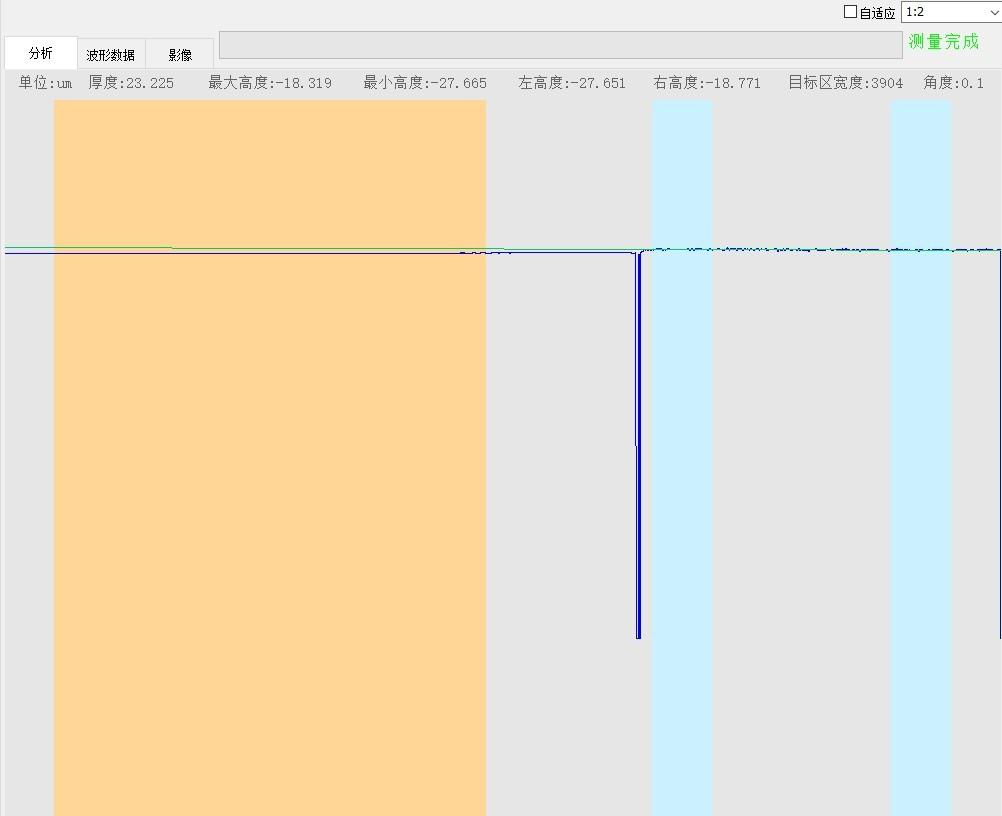Viewport: 1002px width, 816px height.
Task: Click the 目标区宽度:3904 label
Action: [x=845, y=83]
